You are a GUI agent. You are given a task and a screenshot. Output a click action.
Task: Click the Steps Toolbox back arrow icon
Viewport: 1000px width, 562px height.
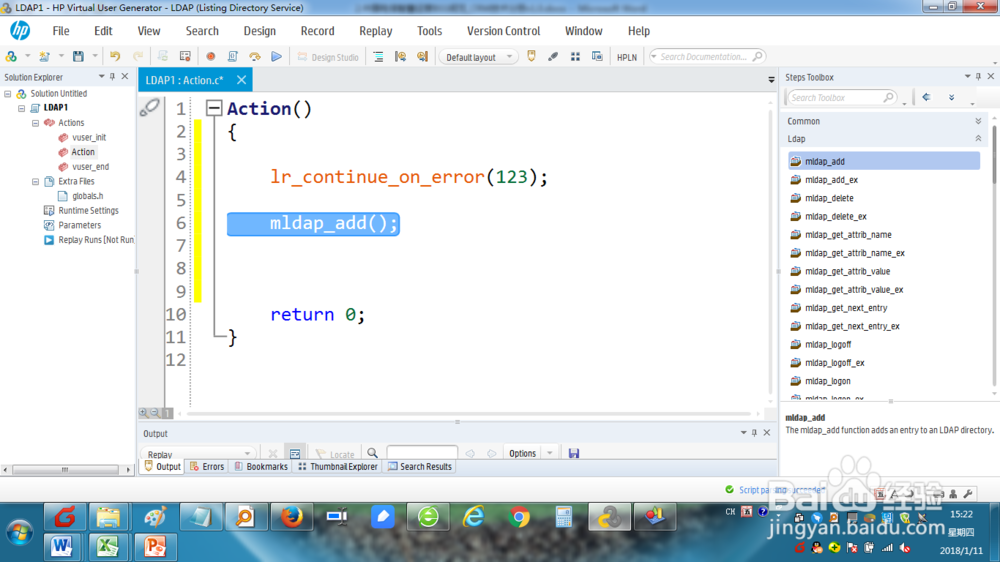click(x=926, y=98)
